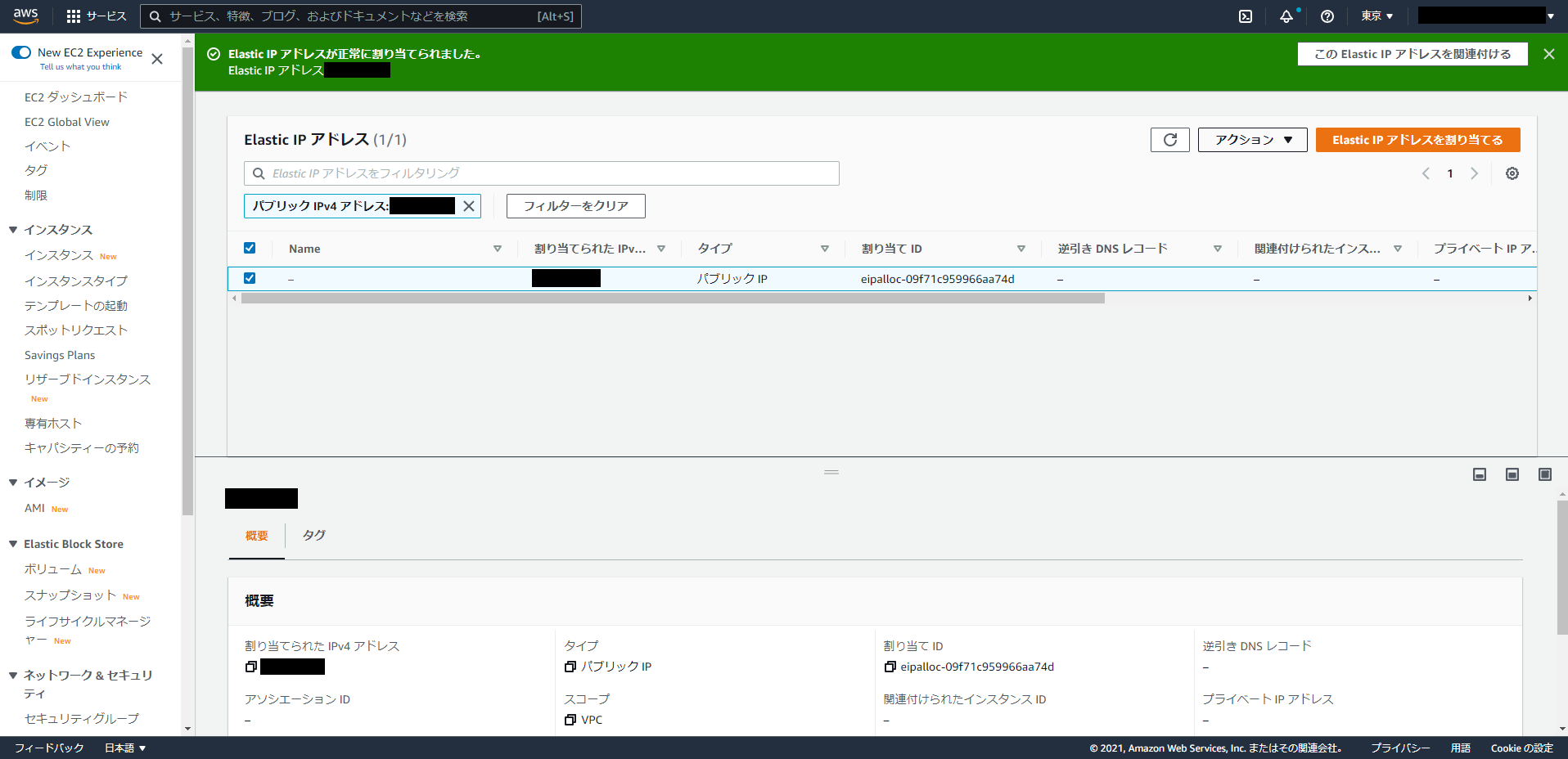Toggle the New EC2 Experience switch
This screenshot has height=759, width=1568.
coord(21,52)
